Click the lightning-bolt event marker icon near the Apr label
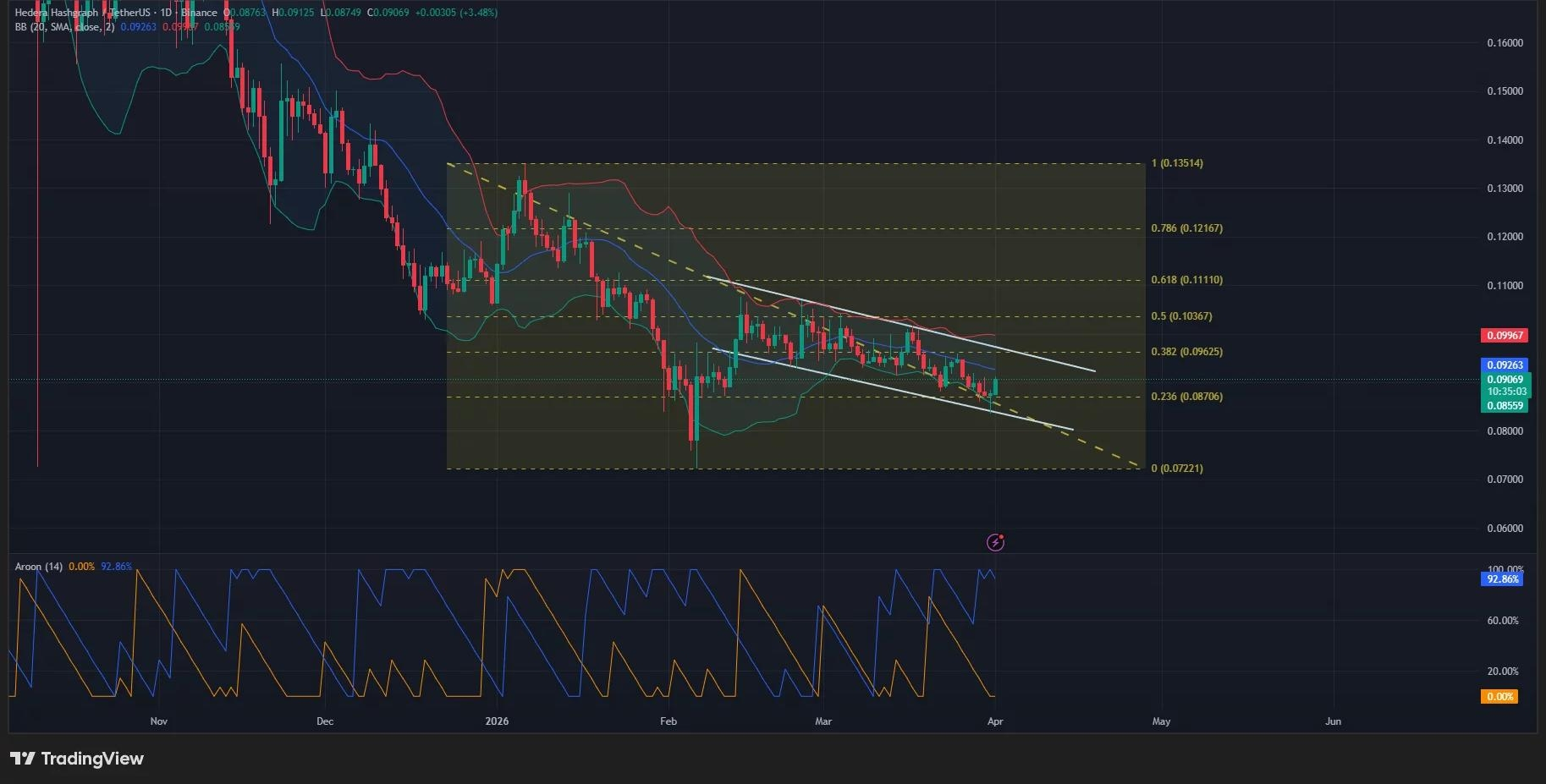Viewport: 1546px width, 784px height. tap(995, 542)
